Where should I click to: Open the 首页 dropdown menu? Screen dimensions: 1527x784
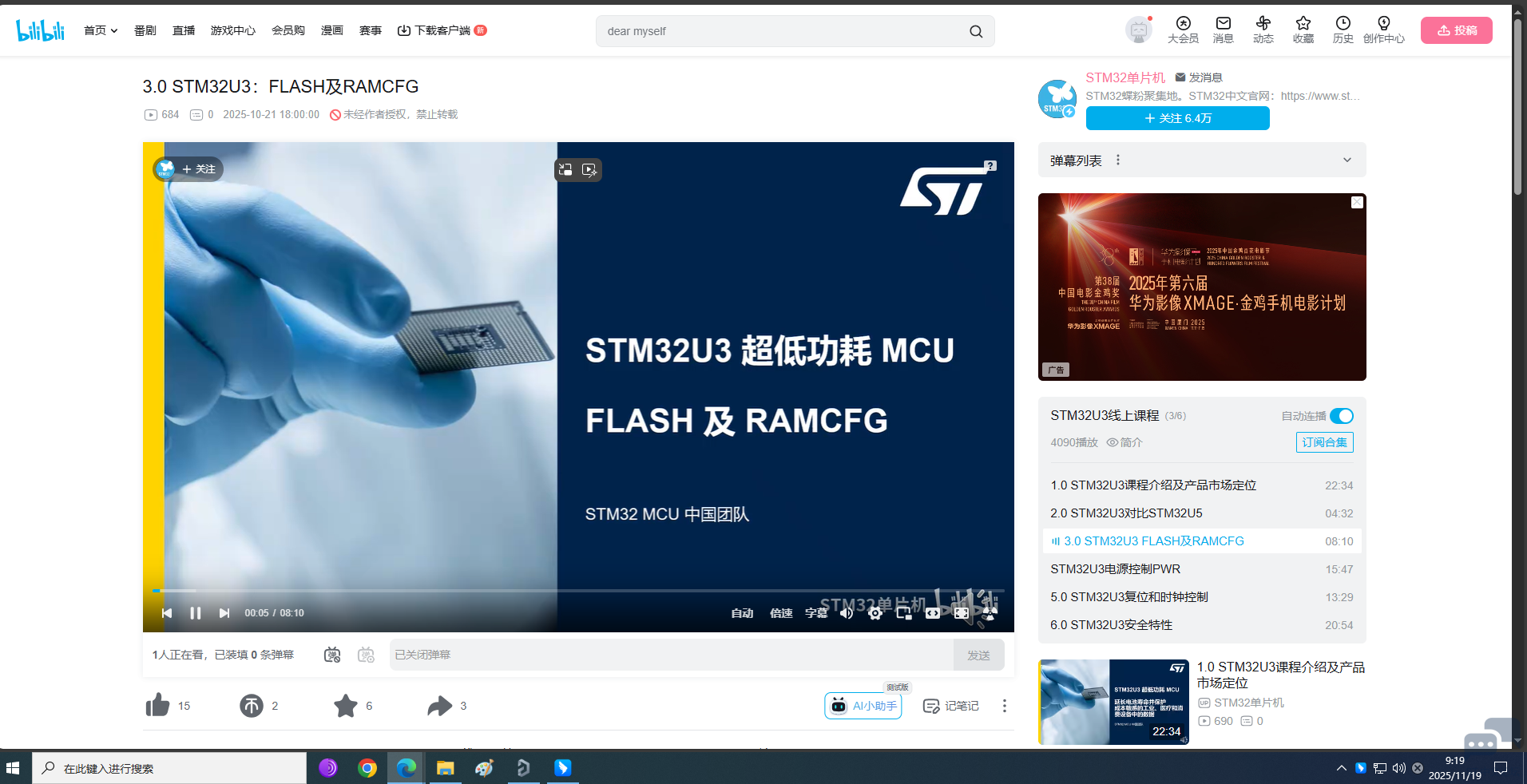tap(101, 30)
